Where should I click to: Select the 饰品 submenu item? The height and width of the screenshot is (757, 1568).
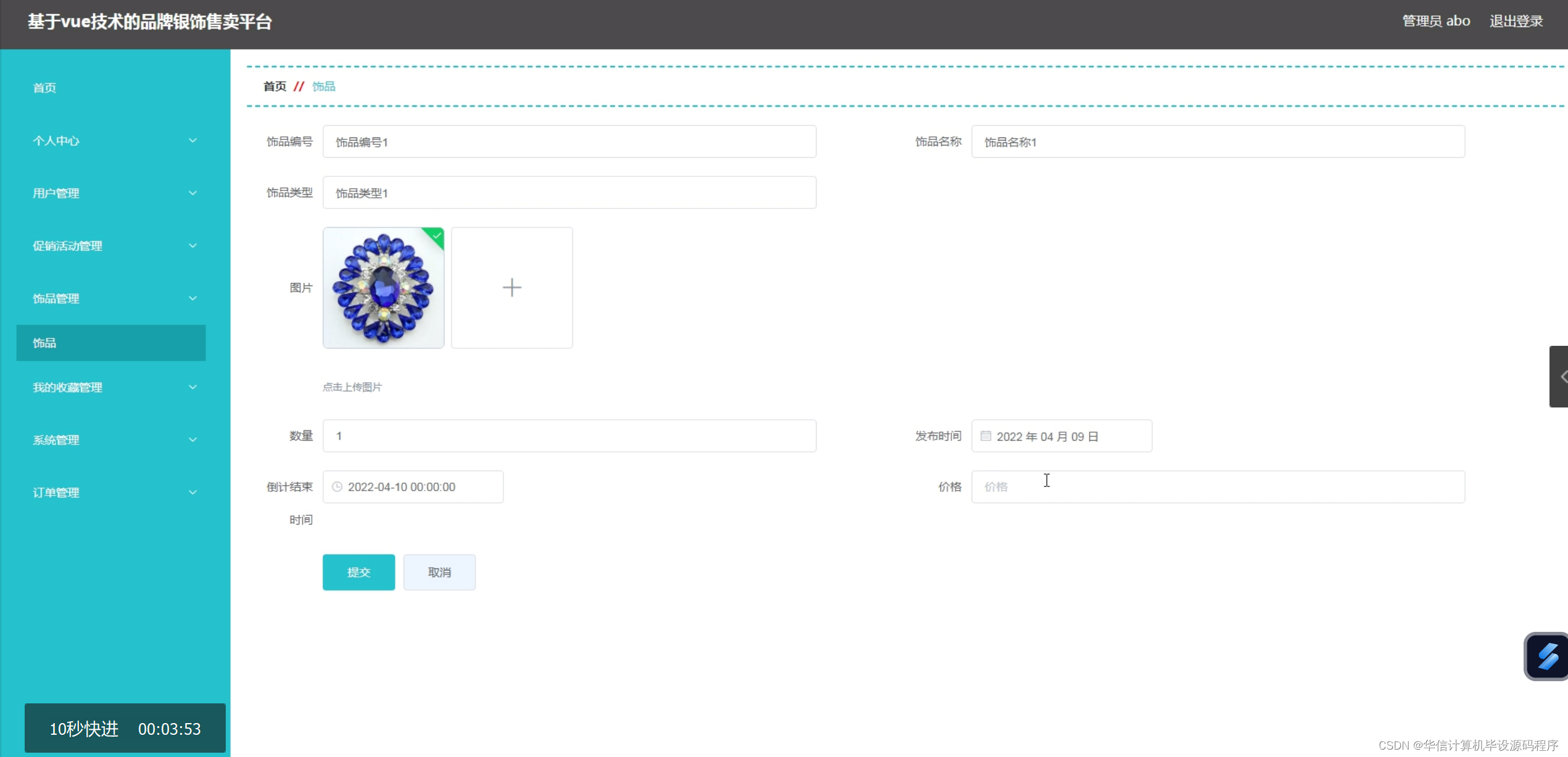[x=111, y=343]
